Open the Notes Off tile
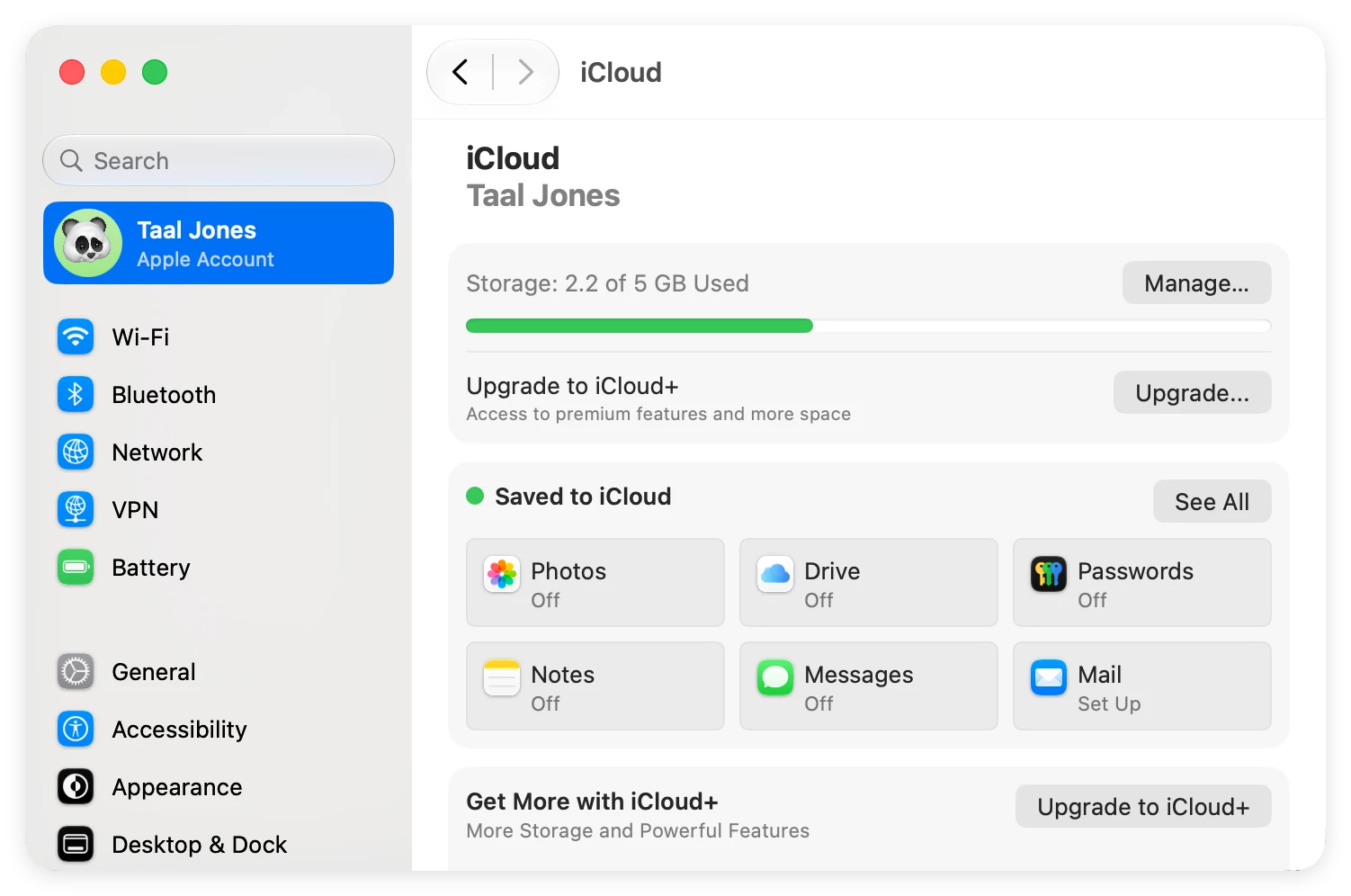1351x896 pixels. click(595, 686)
